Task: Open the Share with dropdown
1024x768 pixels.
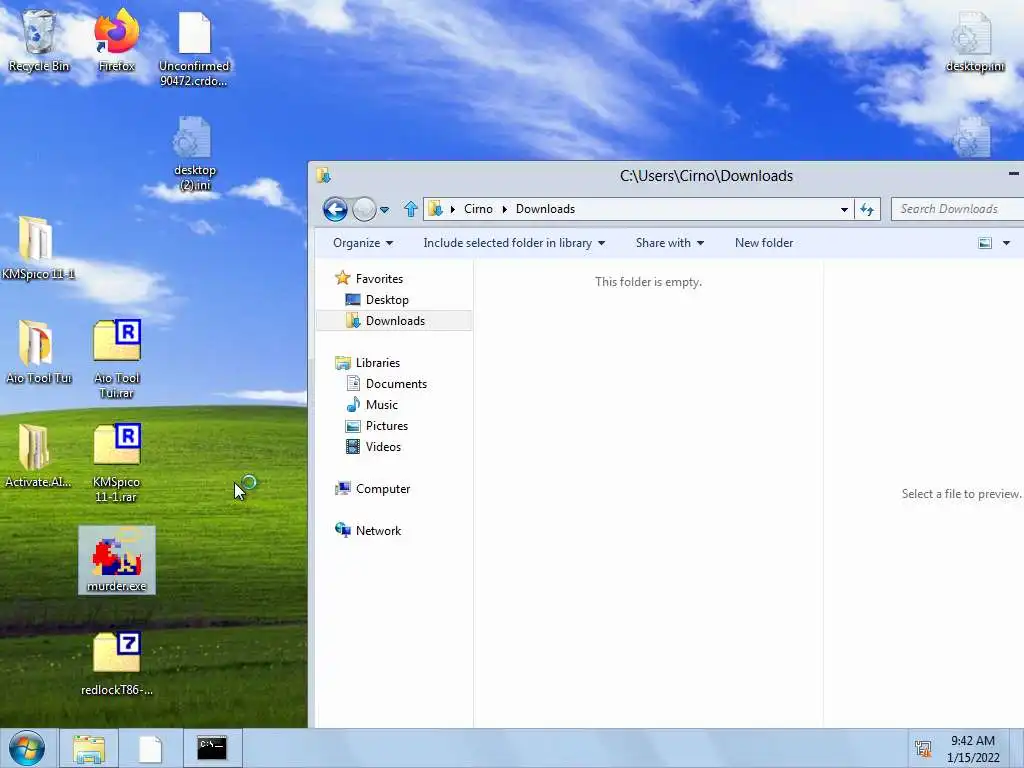Action: point(669,243)
